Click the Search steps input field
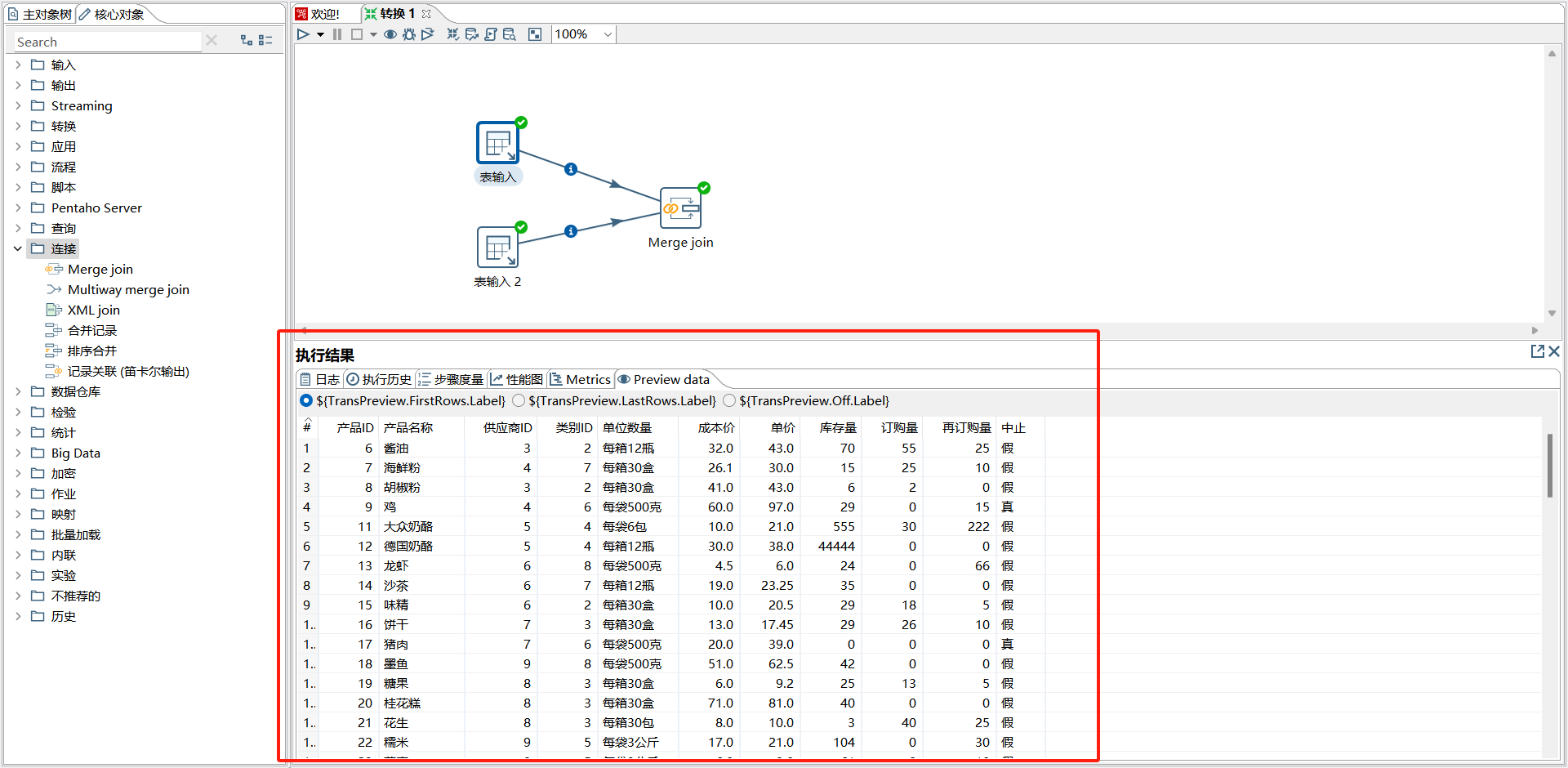The height and width of the screenshot is (768, 1568). coord(106,42)
